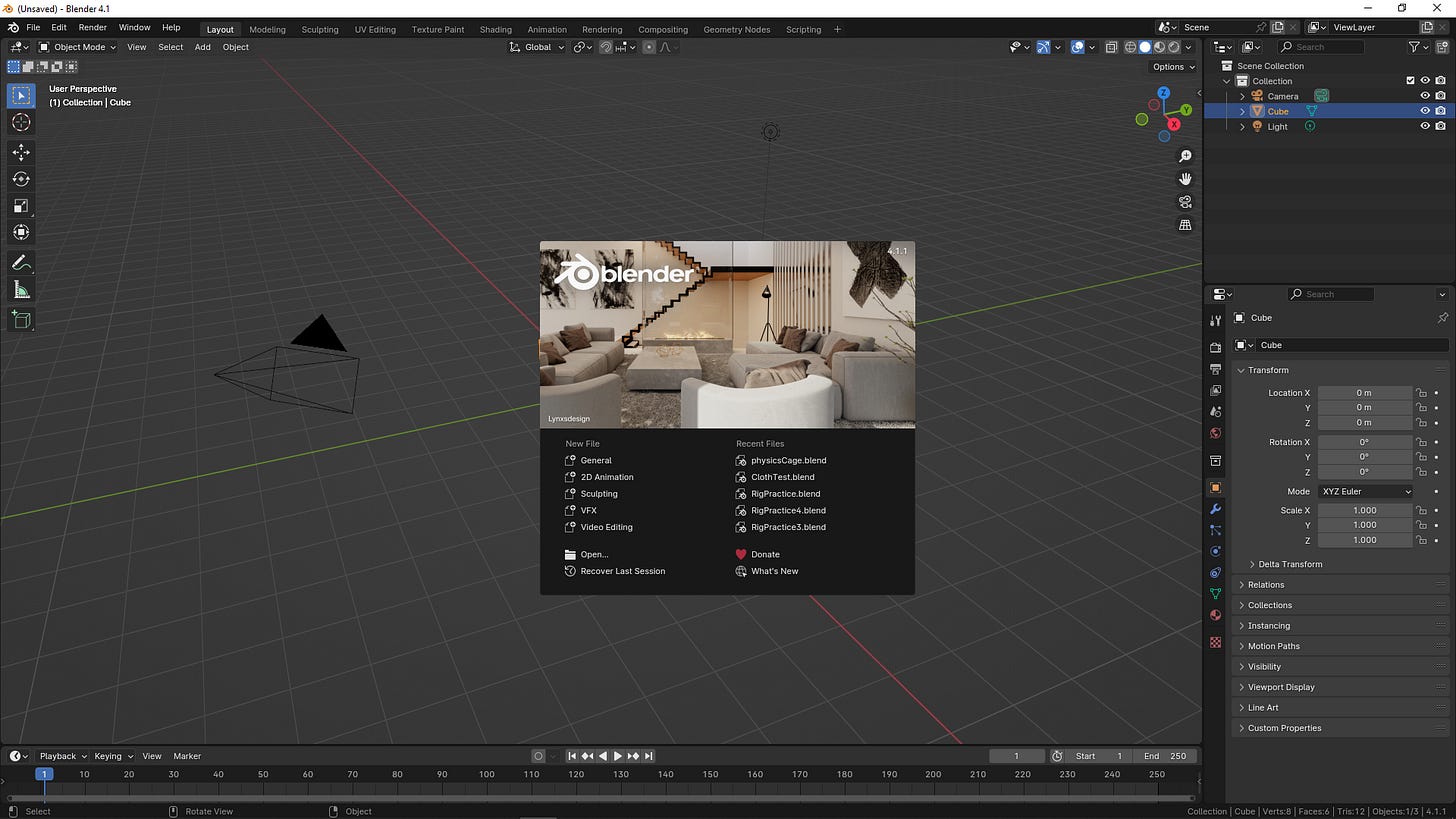Open the Tool properties tab
1456x819 pixels.
click(x=1215, y=321)
